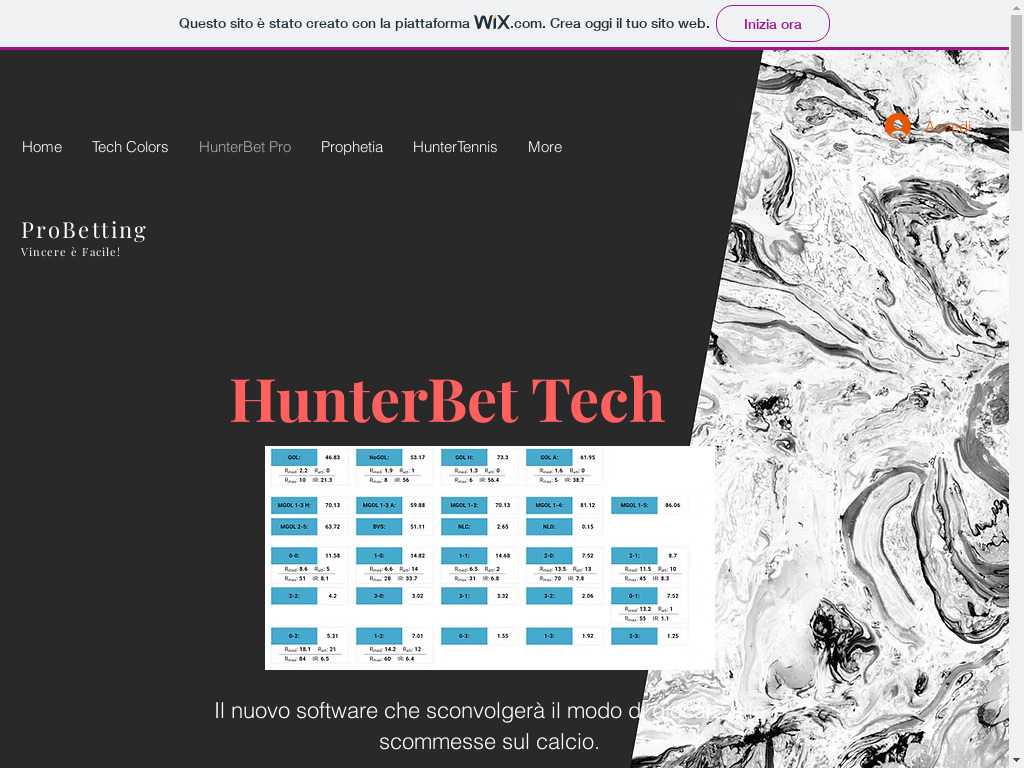
Task: Go to the Home page
Action: click(x=42, y=147)
